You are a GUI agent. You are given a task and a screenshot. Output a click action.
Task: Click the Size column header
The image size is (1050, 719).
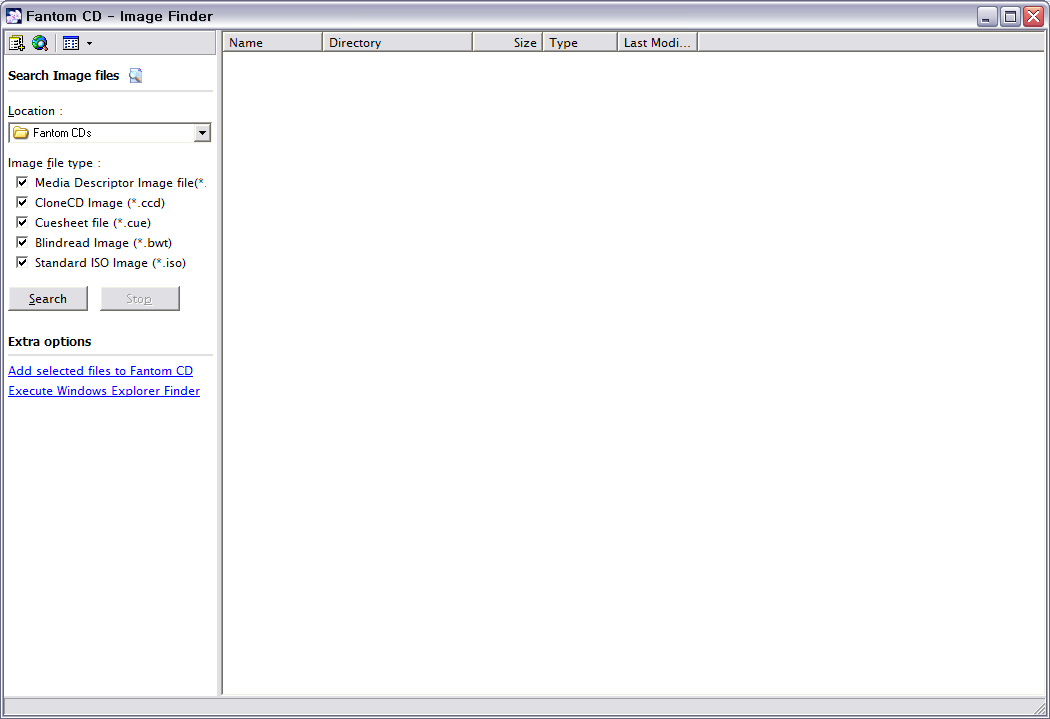pyautogui.click(x=508, y=43)
